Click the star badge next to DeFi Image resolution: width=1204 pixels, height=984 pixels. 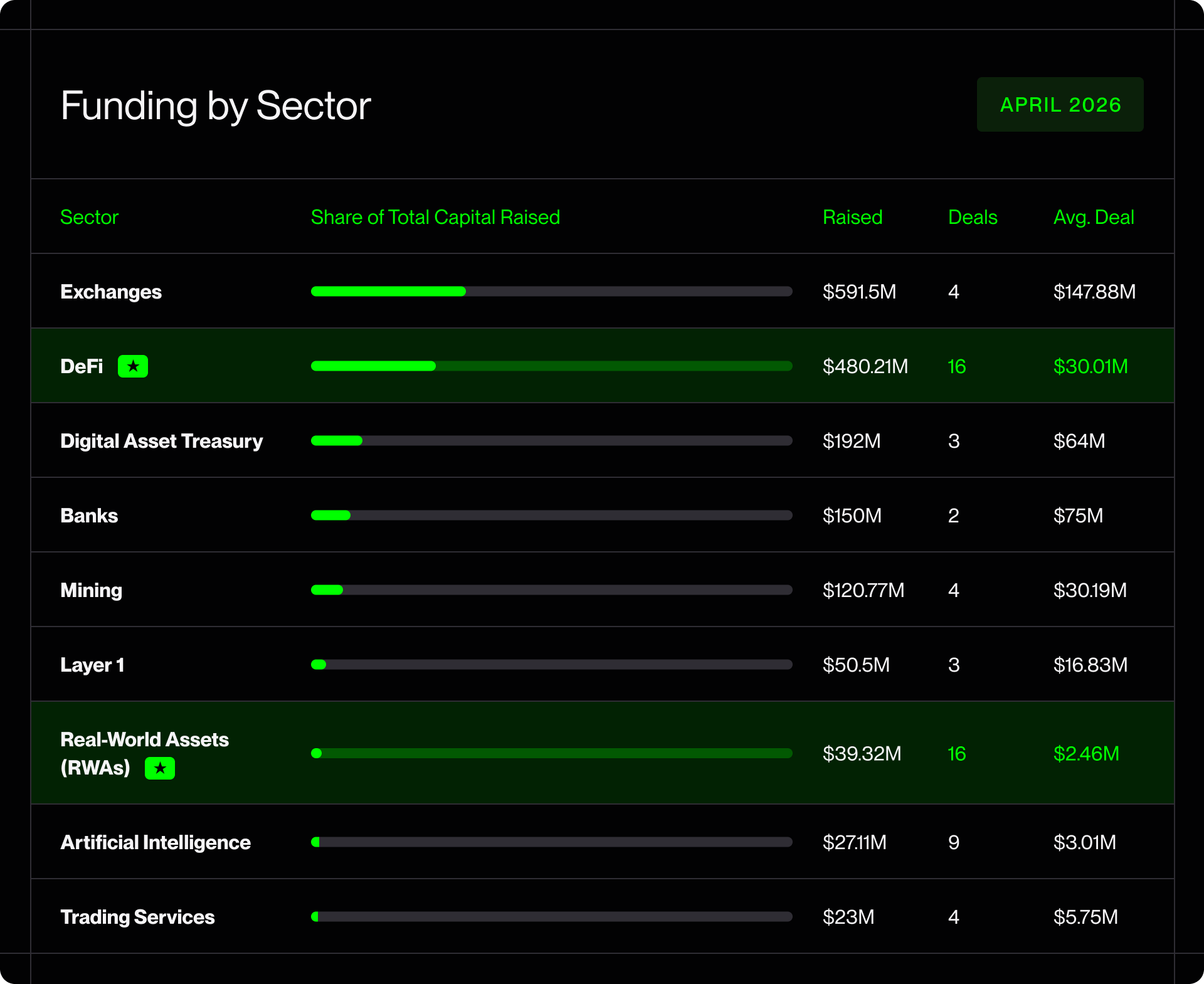pos(133,366)
